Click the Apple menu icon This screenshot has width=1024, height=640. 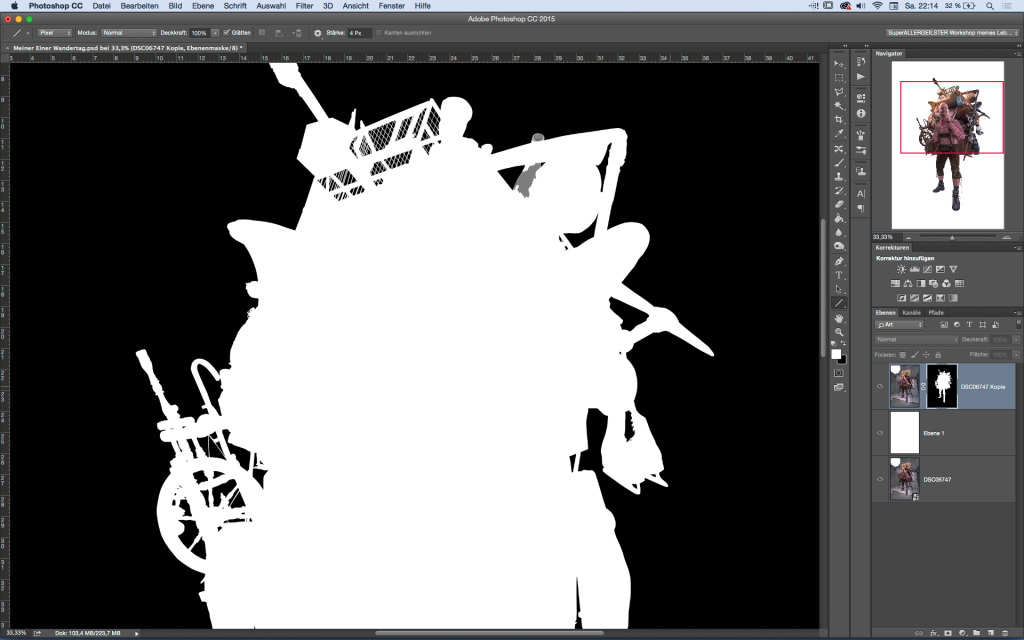coord(14,6)
